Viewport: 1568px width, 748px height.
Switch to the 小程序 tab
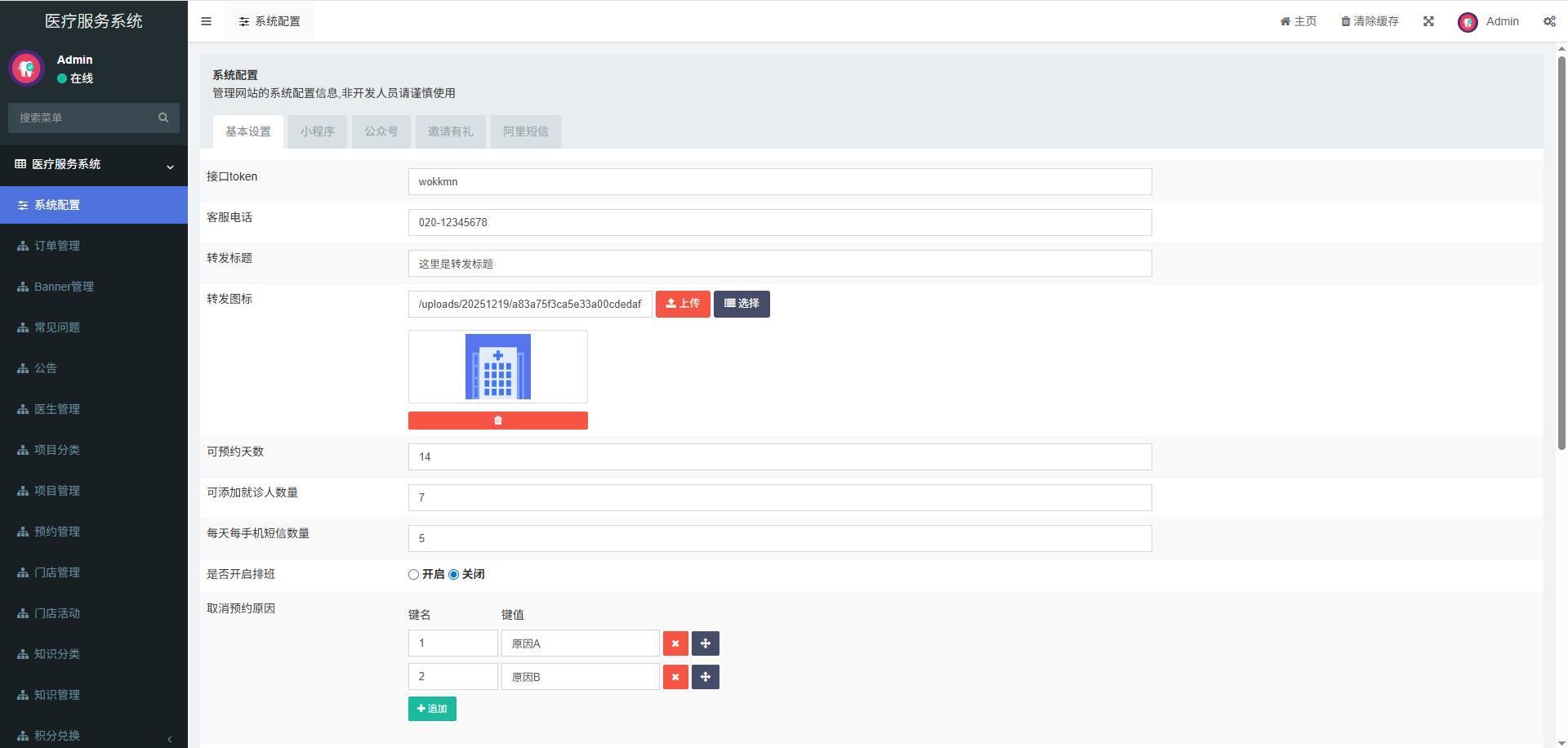[x=317, y=131]
